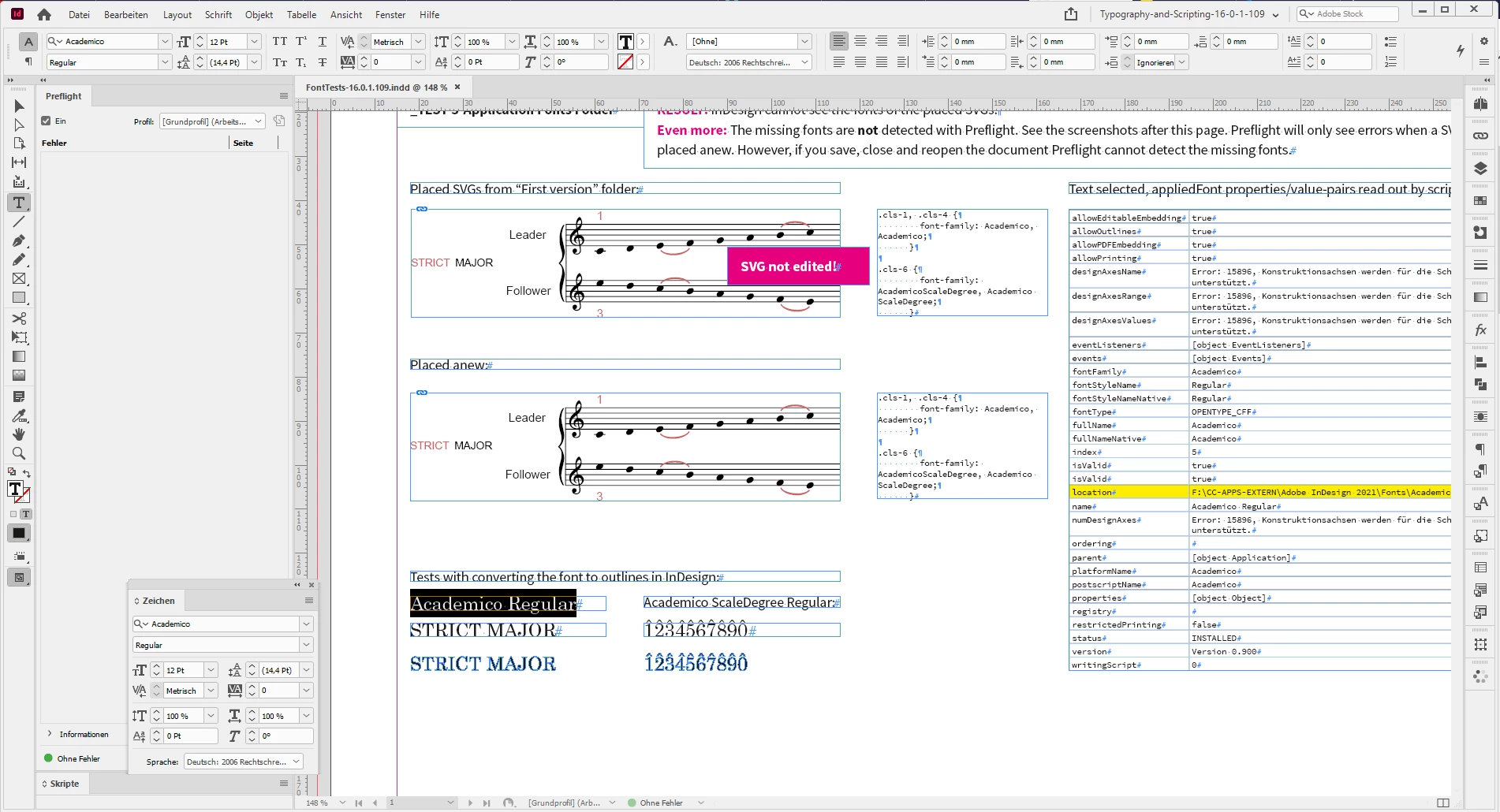
Task: Embed the preflight profile button
Action: 279,121
